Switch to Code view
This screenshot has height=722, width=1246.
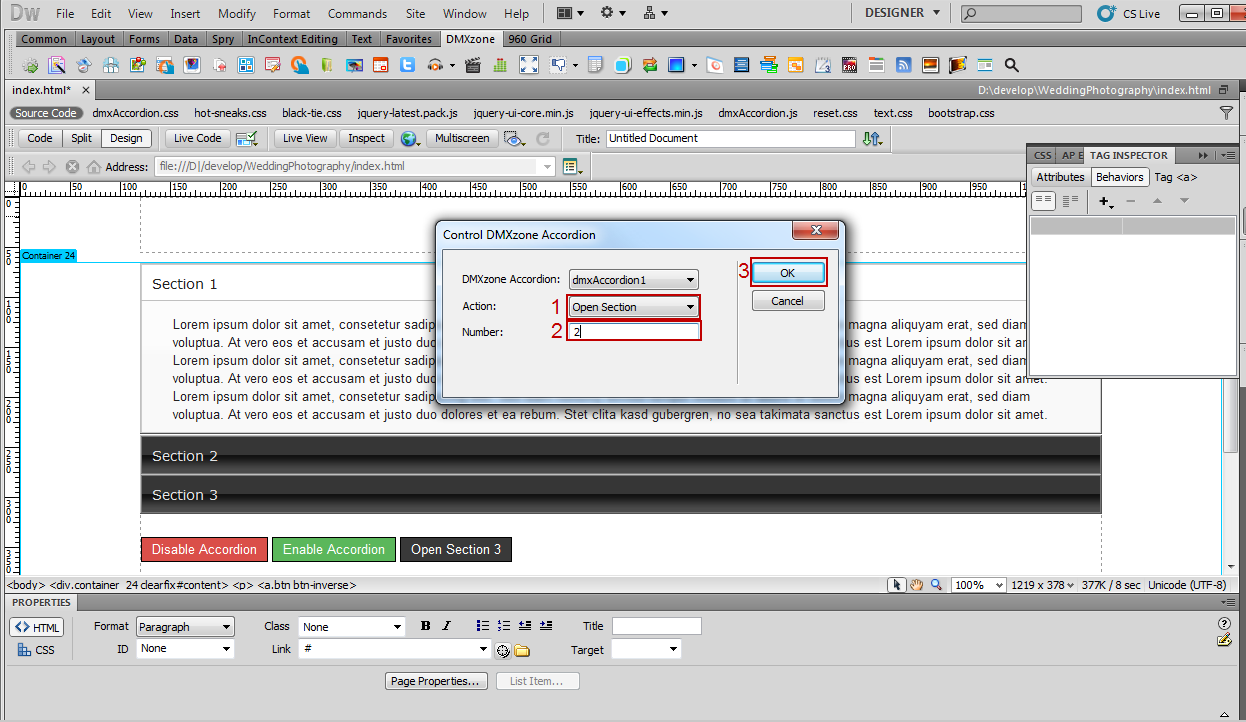(x=40, y=139)
